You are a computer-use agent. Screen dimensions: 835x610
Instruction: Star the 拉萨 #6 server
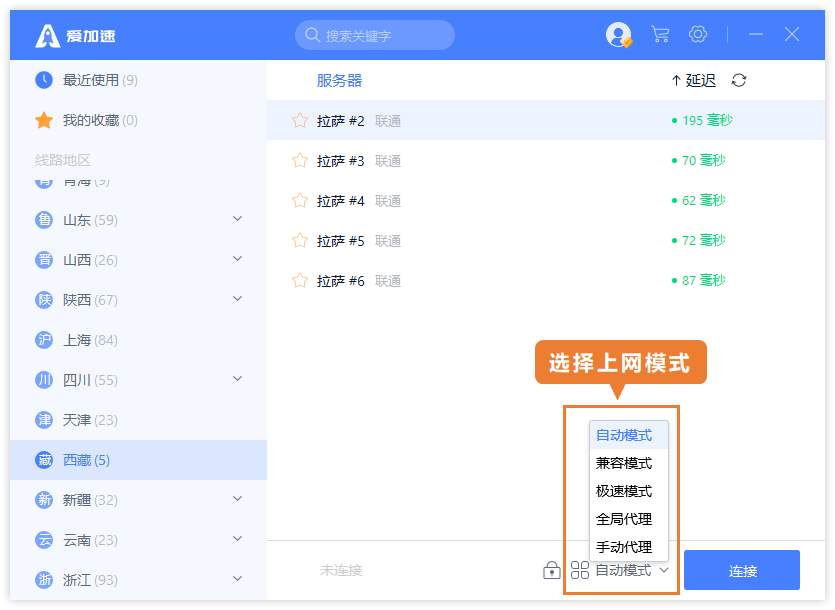coord(299,281)
